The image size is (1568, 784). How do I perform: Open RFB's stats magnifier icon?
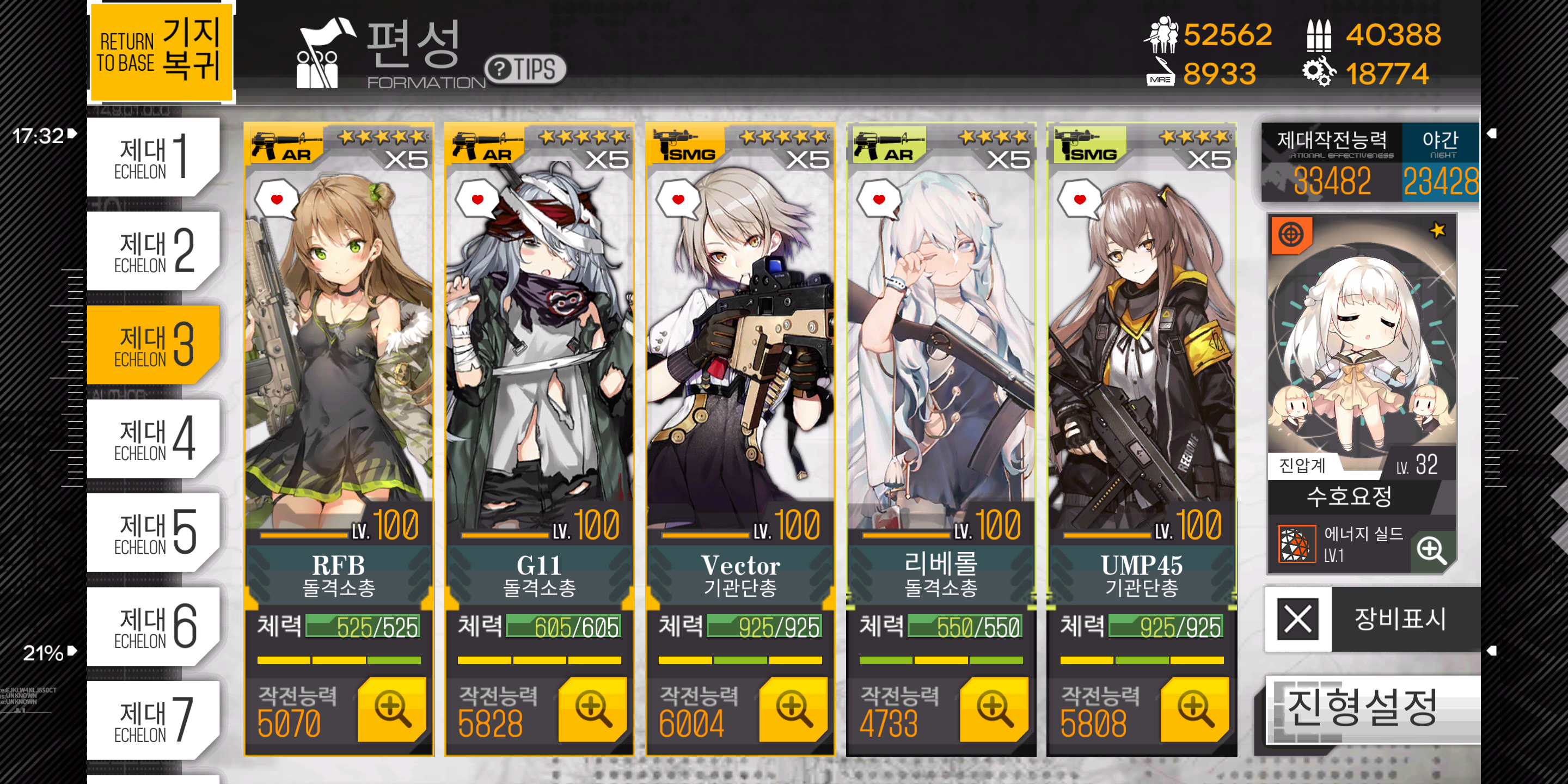point(391,709)
